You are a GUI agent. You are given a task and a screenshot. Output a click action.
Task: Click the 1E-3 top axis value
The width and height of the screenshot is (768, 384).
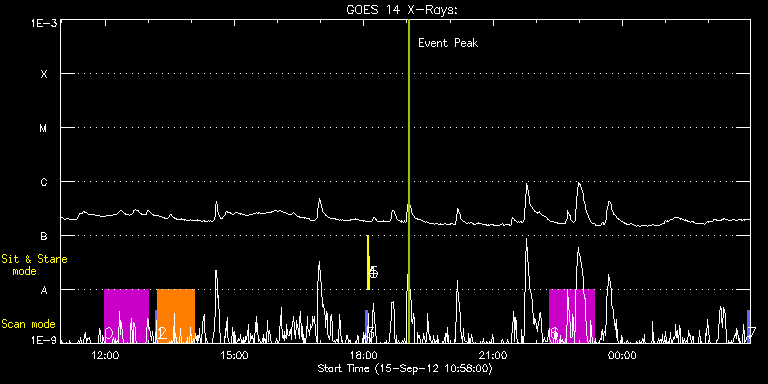tap(43, 23)
